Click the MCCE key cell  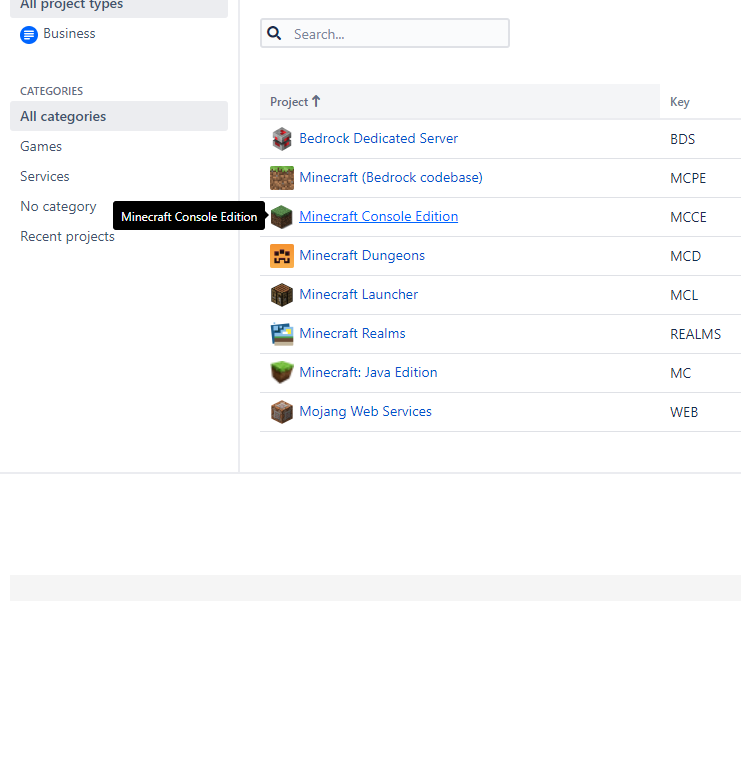[688, 217]
